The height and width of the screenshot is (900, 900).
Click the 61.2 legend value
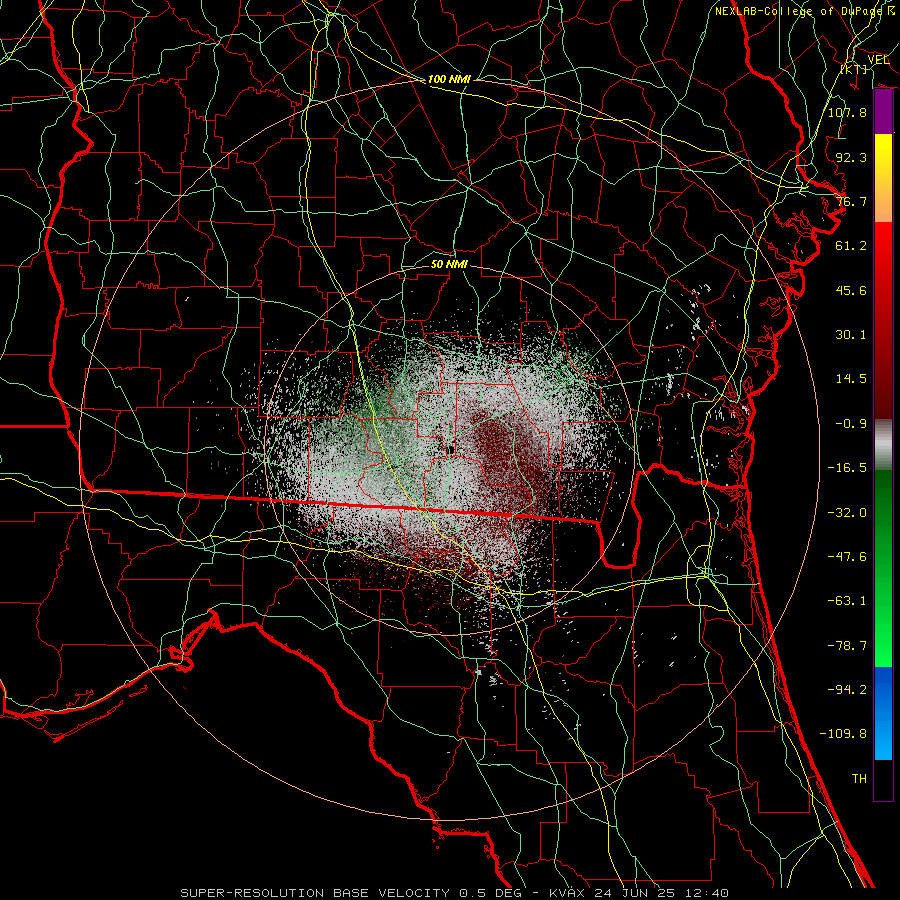pos(851,246)
